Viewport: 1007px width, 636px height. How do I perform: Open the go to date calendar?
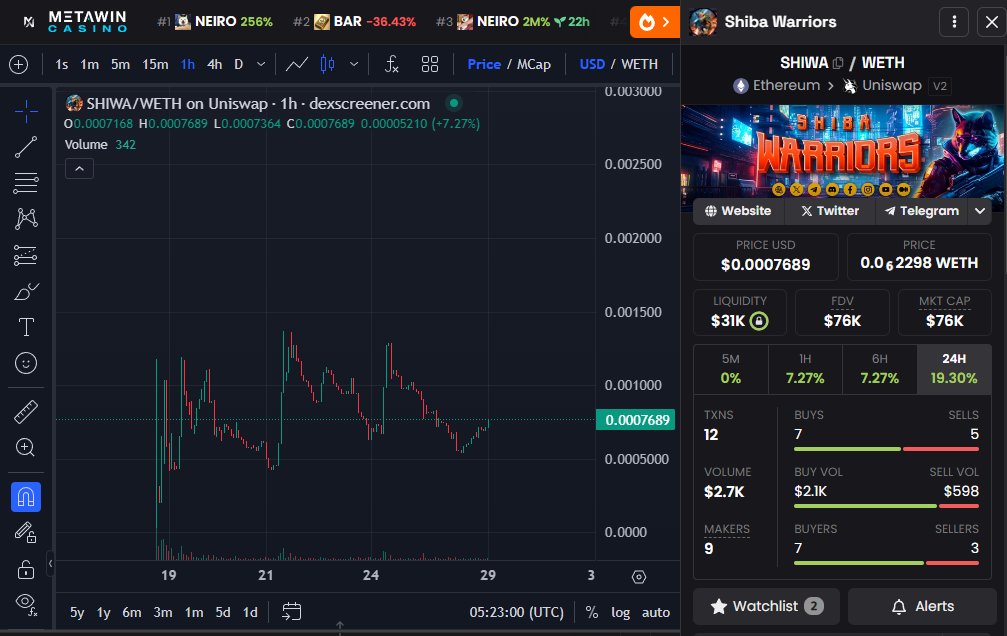pyautogui.click(x=292, y=612)
